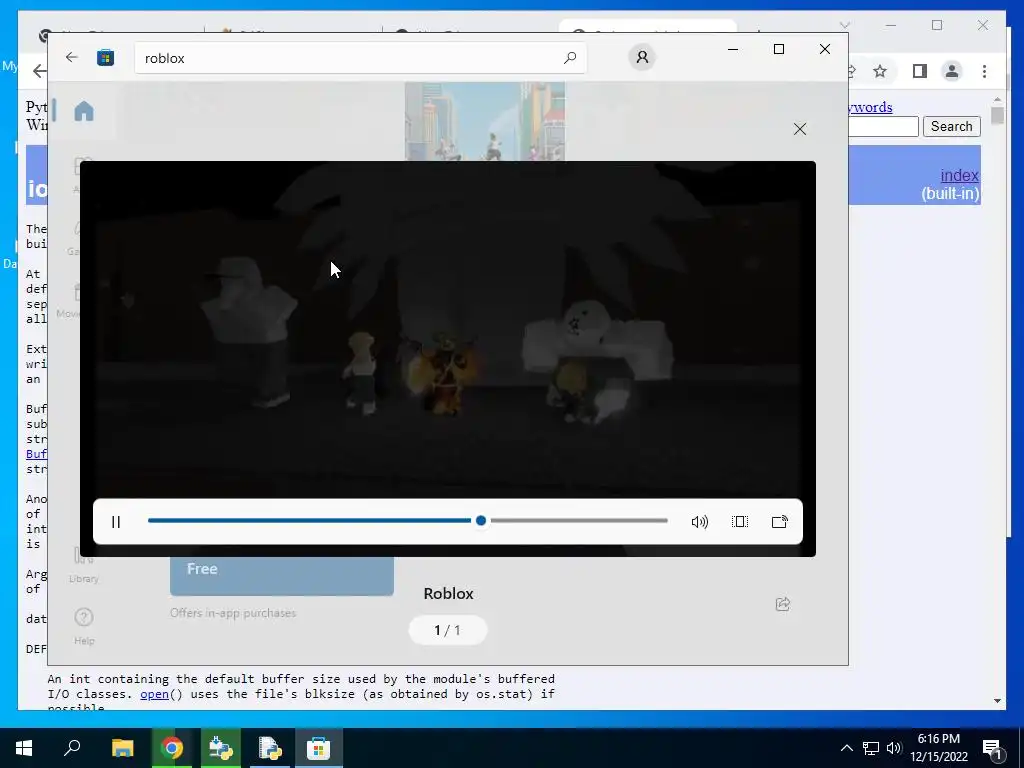This screenshot has height=768, width=1024.
Task: Open notification center in taskbar
Action: [x=993, y=748]
